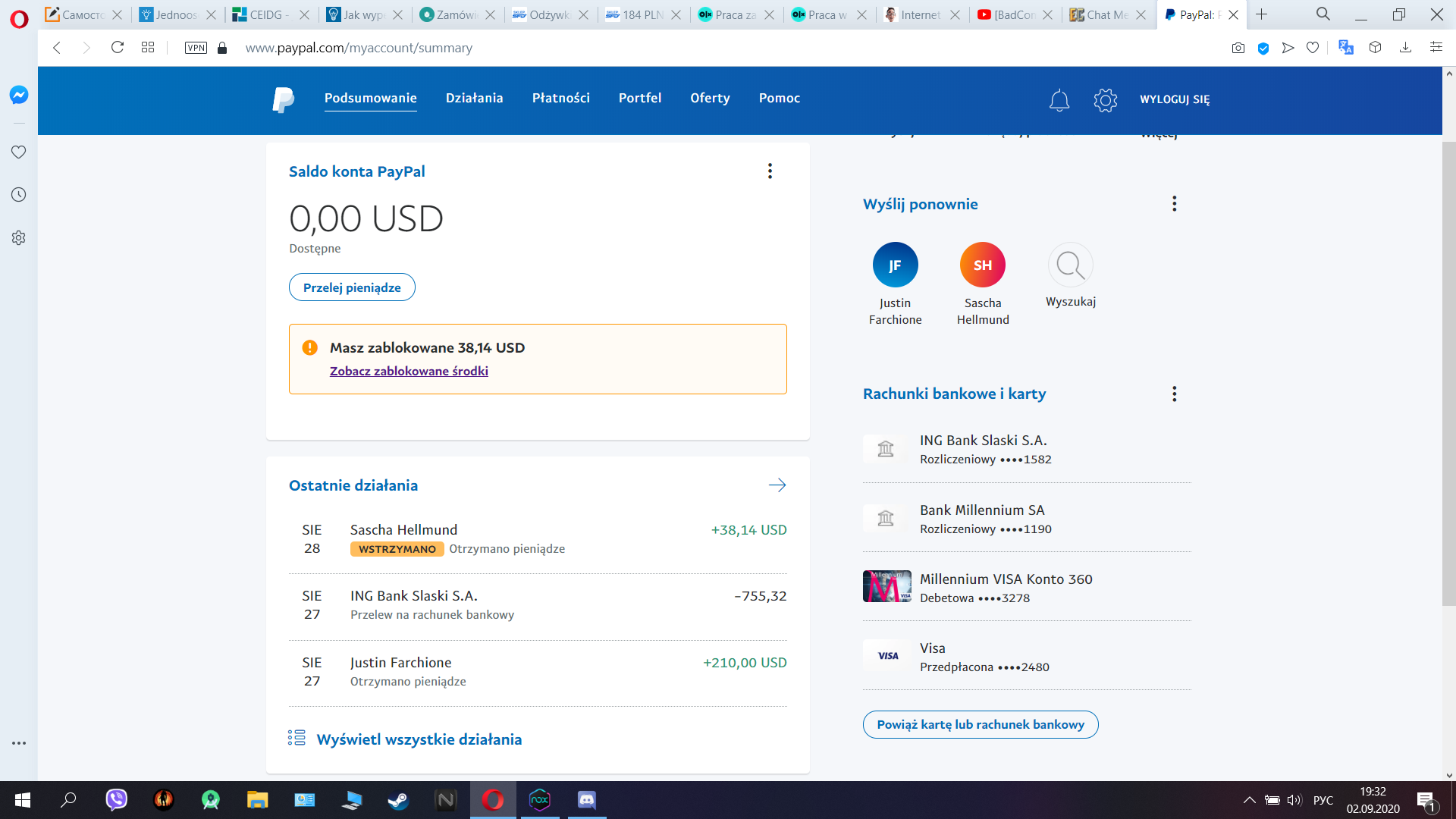
Task: Open the Speed Dial start page
Action: (x=148, y=48)
